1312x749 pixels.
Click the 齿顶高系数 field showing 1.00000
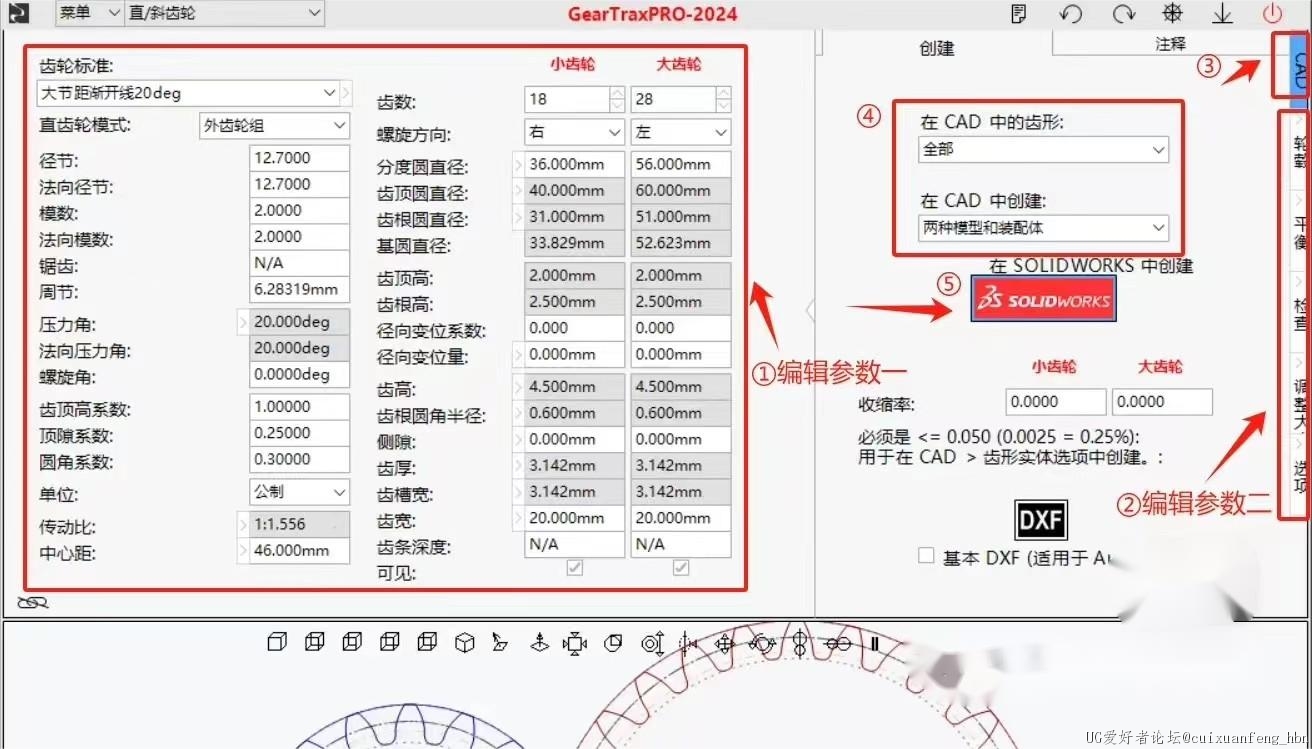299,407
